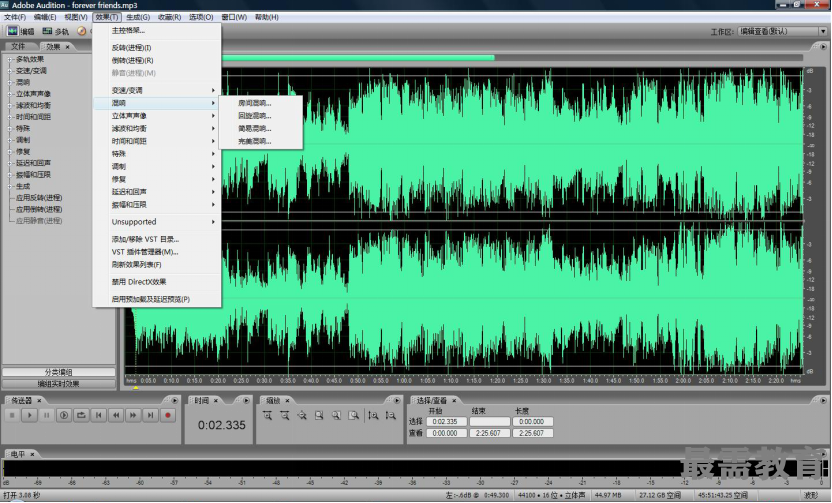Viewport: 832px width, 503px height.
Task: Click the 44100 • 16 位 • 立体声 status text
Action: click(552, 495)
